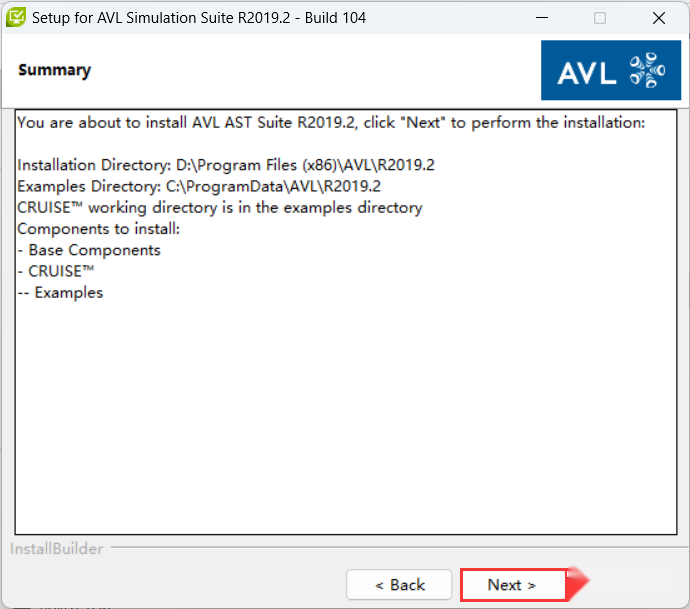The height and width of the screenshot is (609, 690).
Task: Click the Components to install line
Action: 99,229
